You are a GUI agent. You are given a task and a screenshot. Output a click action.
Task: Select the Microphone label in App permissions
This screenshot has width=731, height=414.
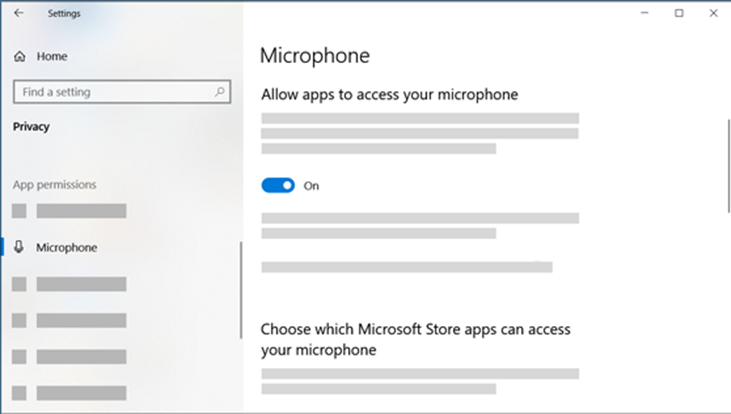(x=66, y=247)
